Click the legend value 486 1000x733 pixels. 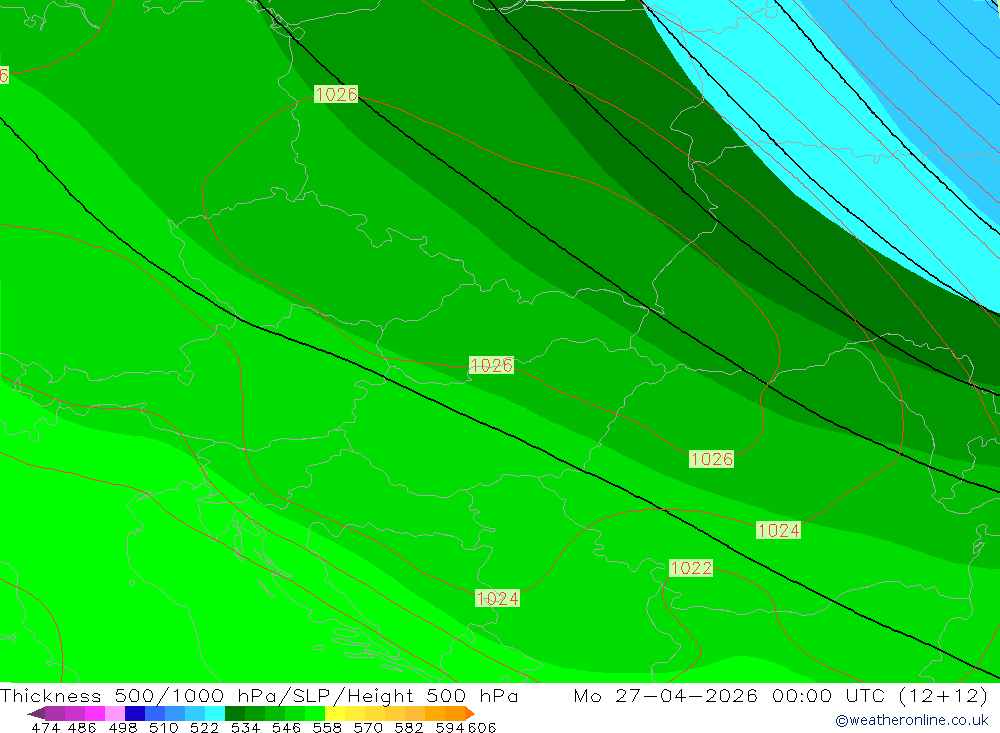[82, 727]
